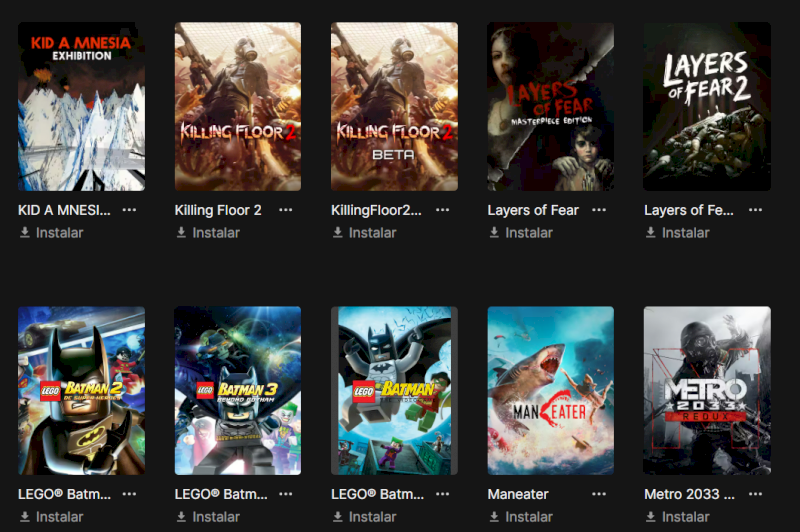Open the Metro 2033 Redux cover
This screenshot has height=532, width=800.
[707, 391]
